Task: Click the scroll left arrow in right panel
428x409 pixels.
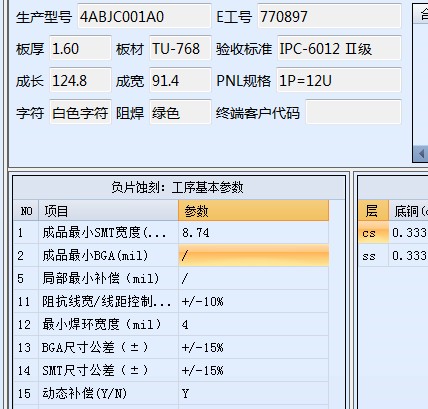Action: (x=421, y=154)
